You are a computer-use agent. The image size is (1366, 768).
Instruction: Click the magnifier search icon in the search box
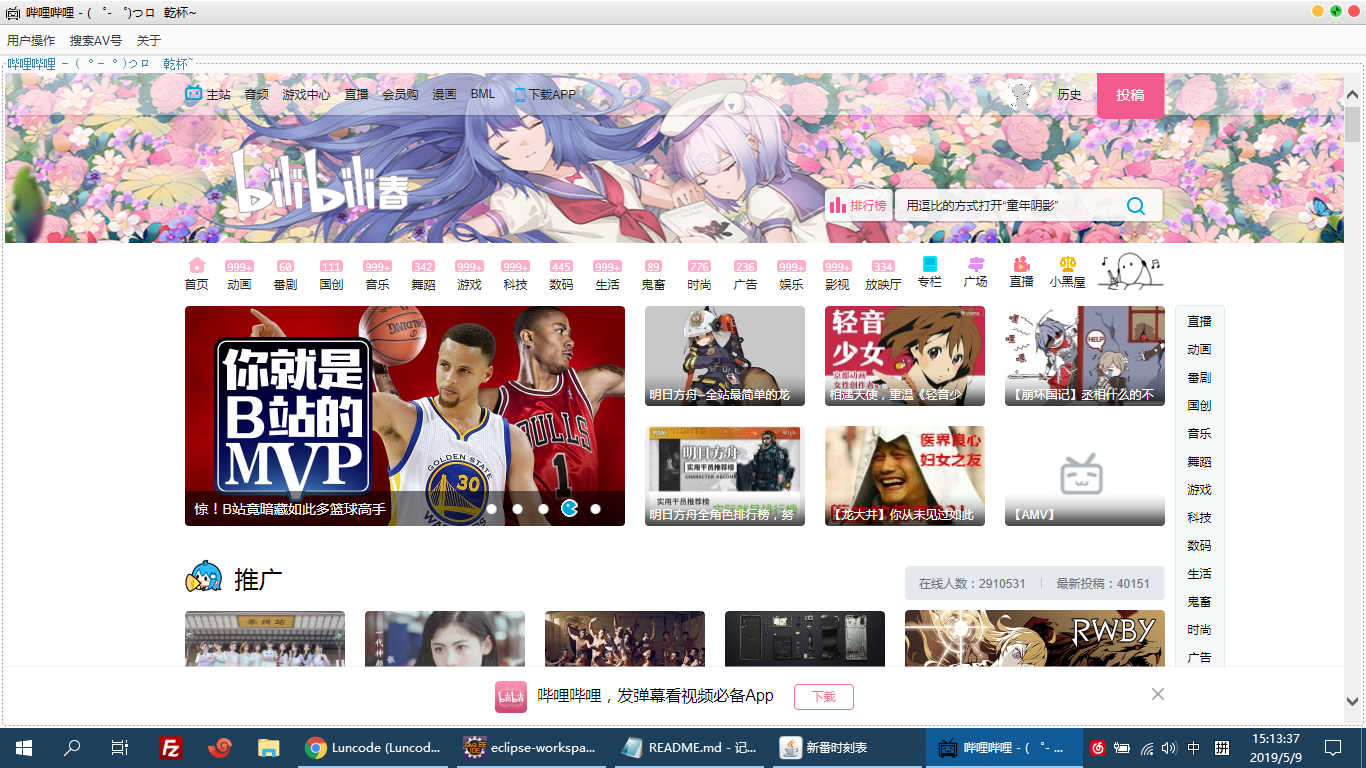[1136, 206]
